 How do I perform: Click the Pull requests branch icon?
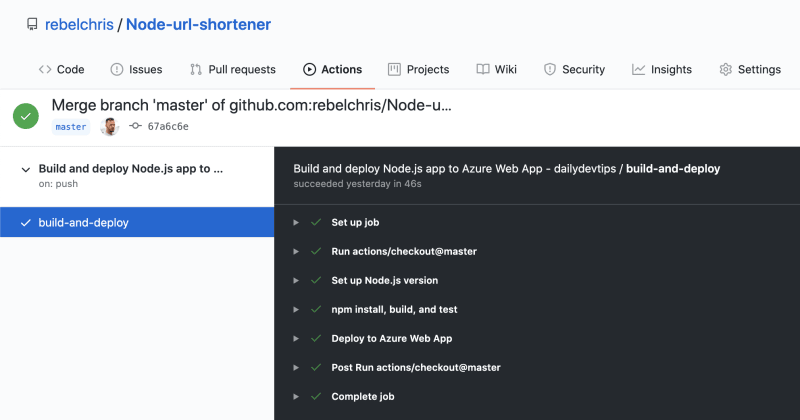coord(196,69)
